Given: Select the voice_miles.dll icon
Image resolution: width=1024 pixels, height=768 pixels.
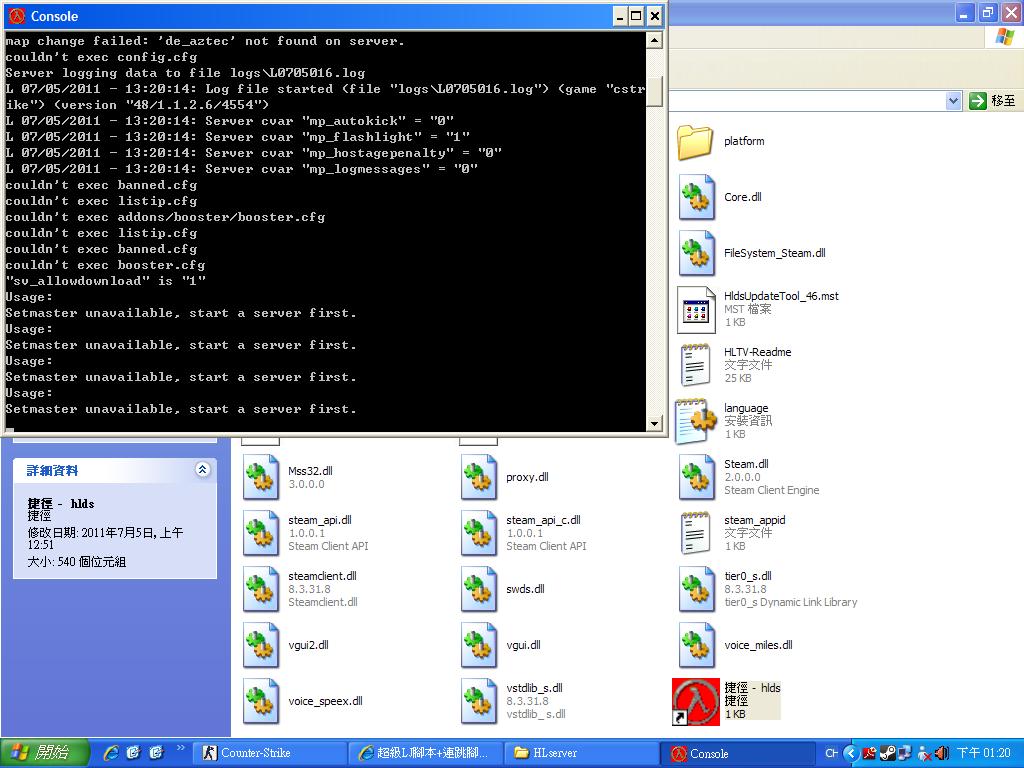Looking at the screenshot, I should click(x=696, y=646).
